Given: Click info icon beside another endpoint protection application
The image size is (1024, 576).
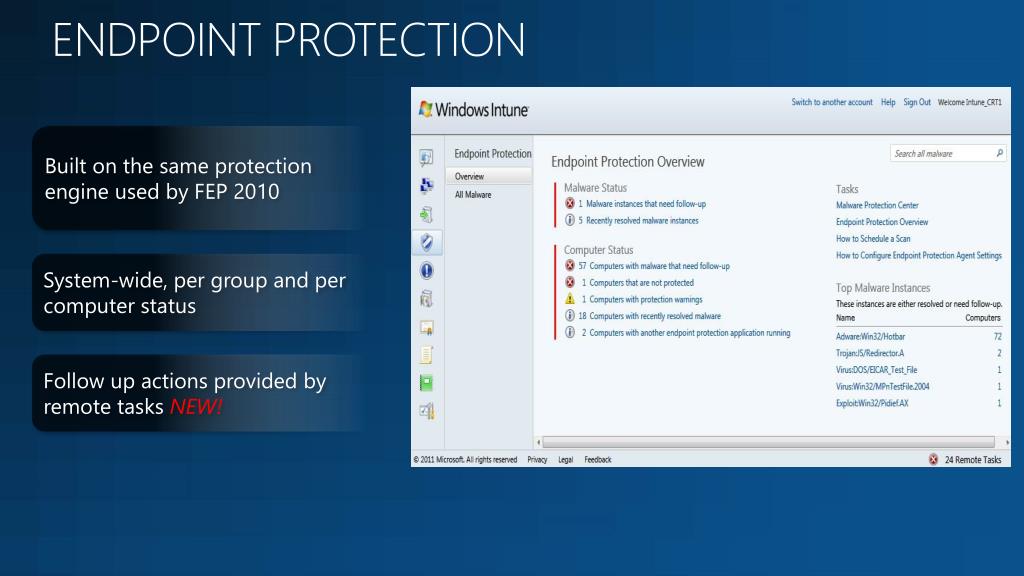Looking at the screenshot, I should (570, 332).
